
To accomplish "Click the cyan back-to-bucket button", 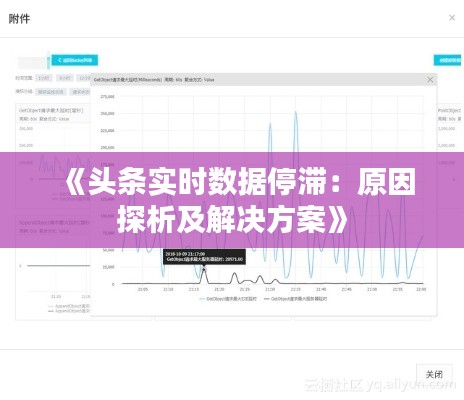I will pos(75,60).
